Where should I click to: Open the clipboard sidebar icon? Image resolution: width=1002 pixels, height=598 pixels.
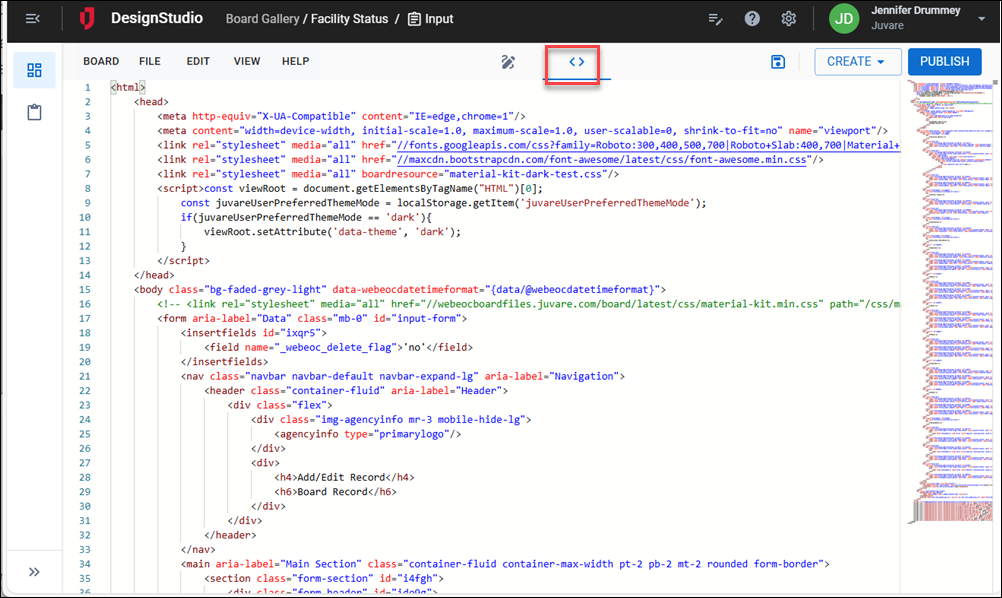click(x=34, y=112)
